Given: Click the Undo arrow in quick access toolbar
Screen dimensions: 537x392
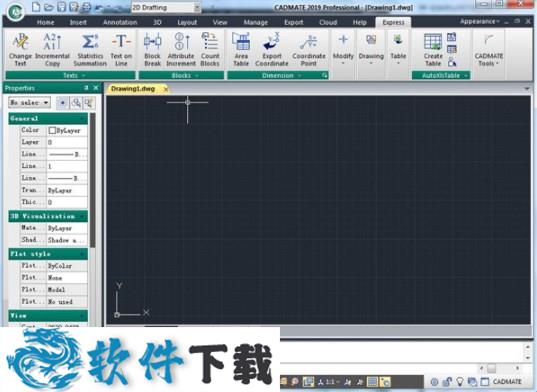Looking at the screenshot, I should [x=99, y=7].
